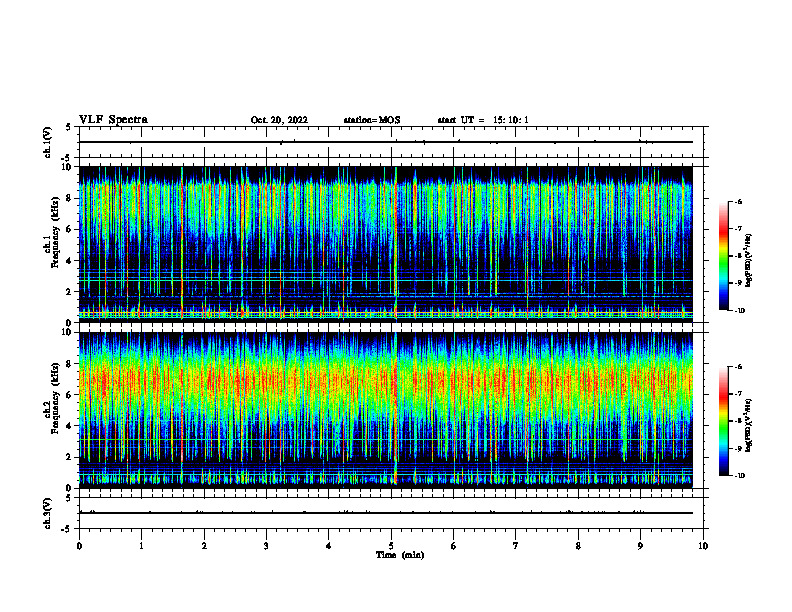Screen dimensions: 792x612
Task: Click the "7" tick on the time axis
Action: (516, 546)
